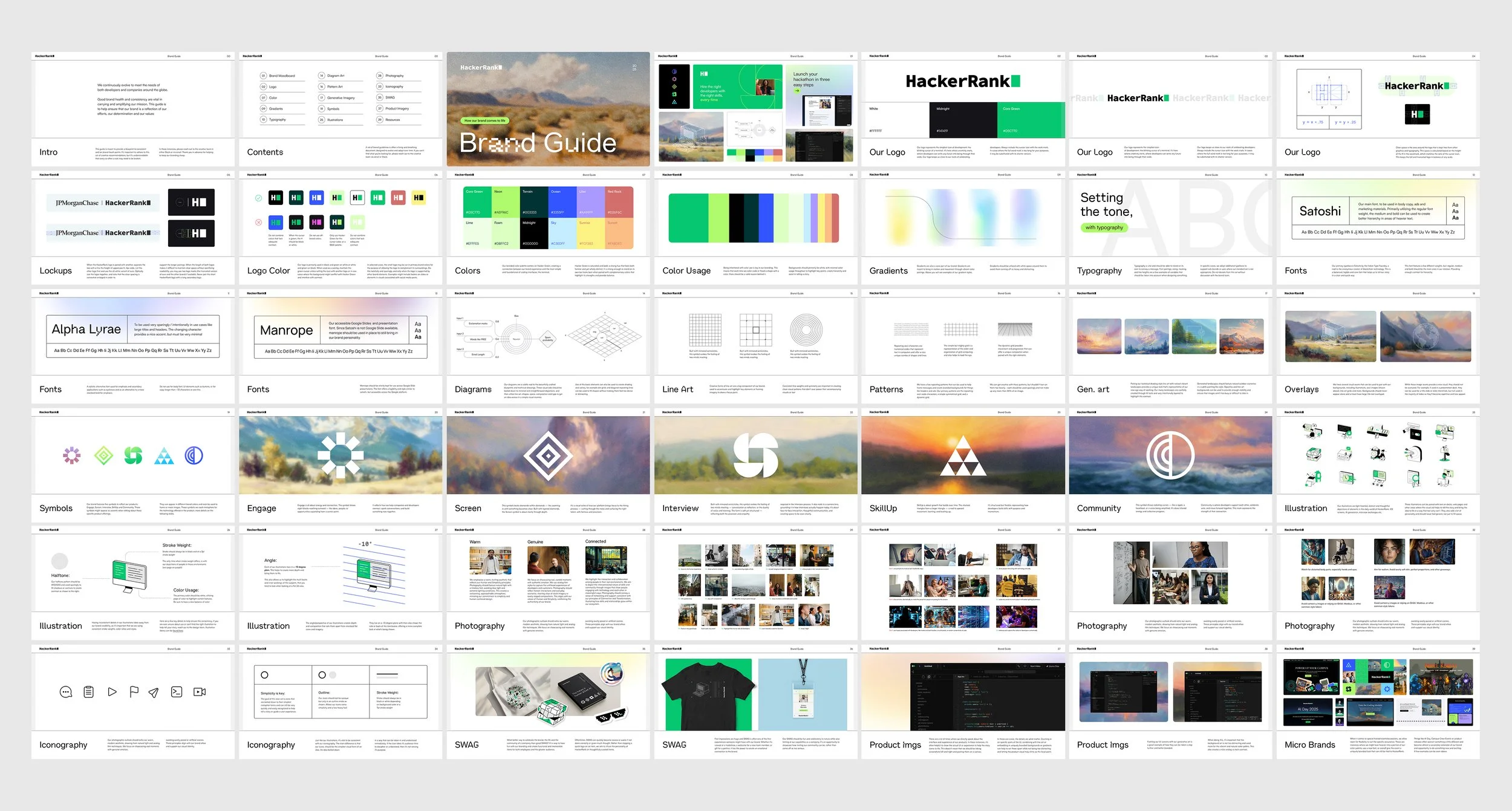Click the "Halftone:" label on Illustration slide
Viewport: 1512px width, 811px height.
pos(60,576)
